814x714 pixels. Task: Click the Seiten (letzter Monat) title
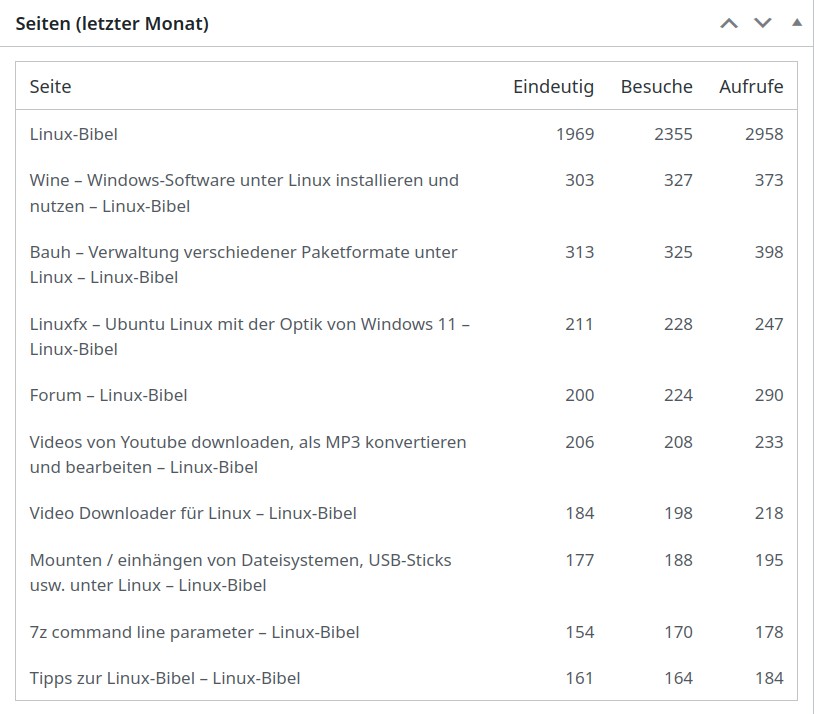pos(112,24)
